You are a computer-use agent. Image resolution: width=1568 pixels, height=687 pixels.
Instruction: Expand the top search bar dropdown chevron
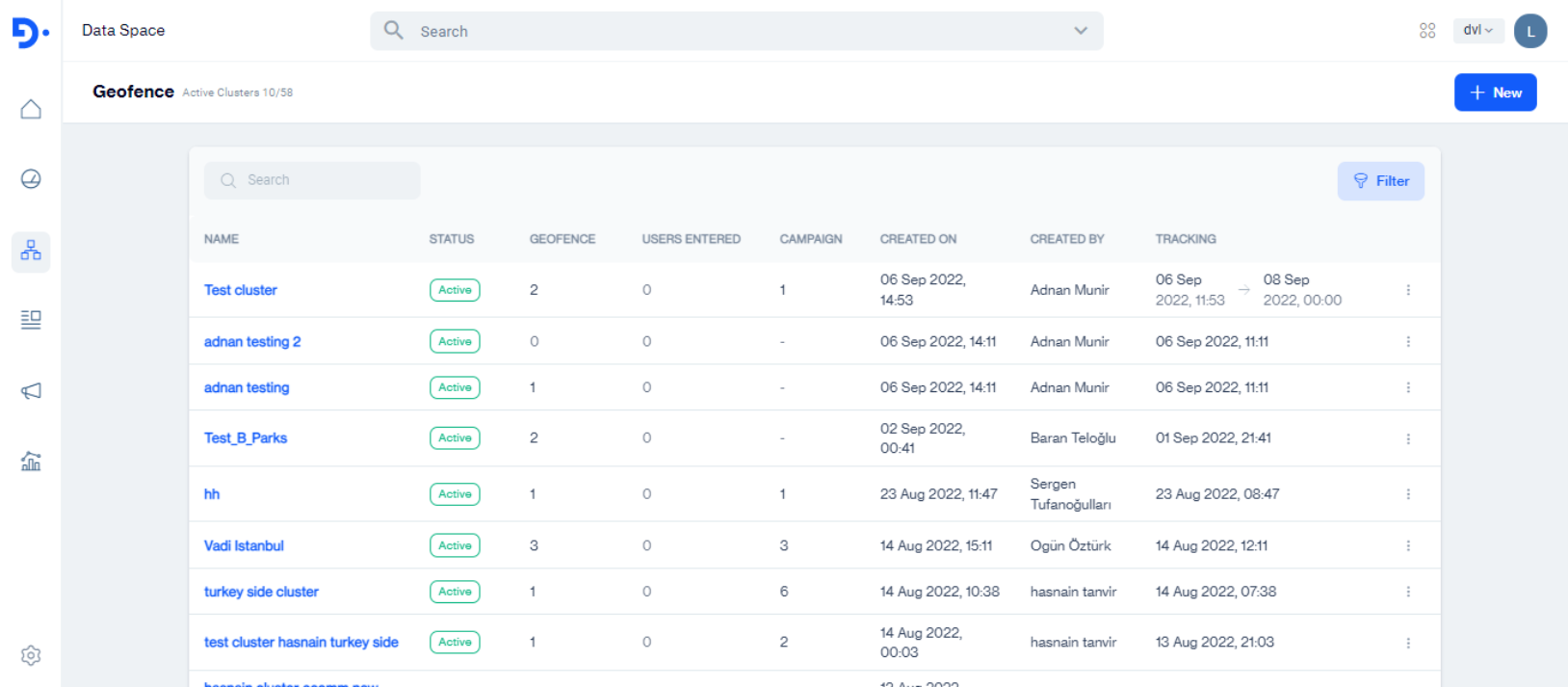click(1081, 31)
